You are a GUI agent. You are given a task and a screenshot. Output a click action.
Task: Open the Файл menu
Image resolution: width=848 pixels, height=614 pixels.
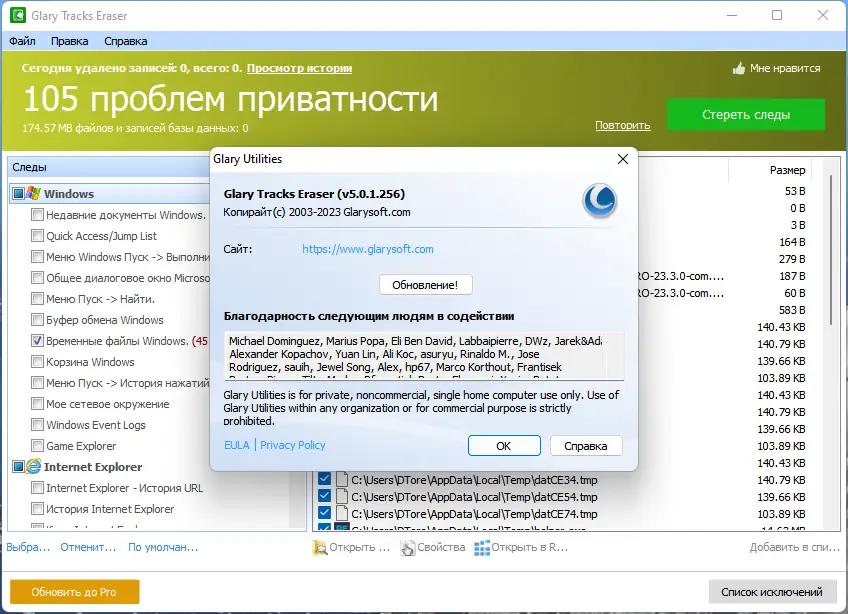[x=22, y=41]
